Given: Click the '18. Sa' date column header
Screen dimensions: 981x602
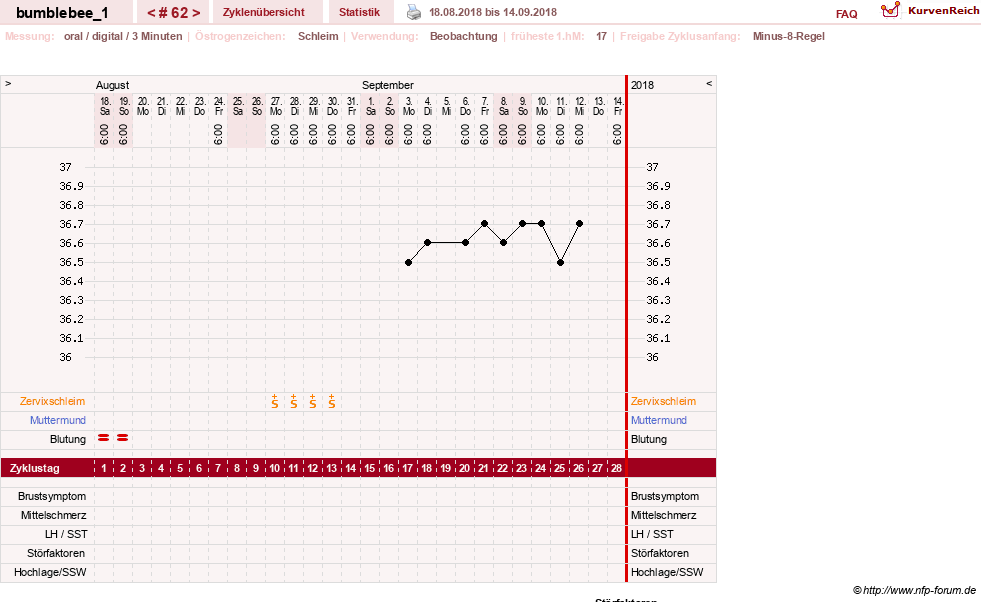Looking at the screenshot, I should (x=105, y=106).
